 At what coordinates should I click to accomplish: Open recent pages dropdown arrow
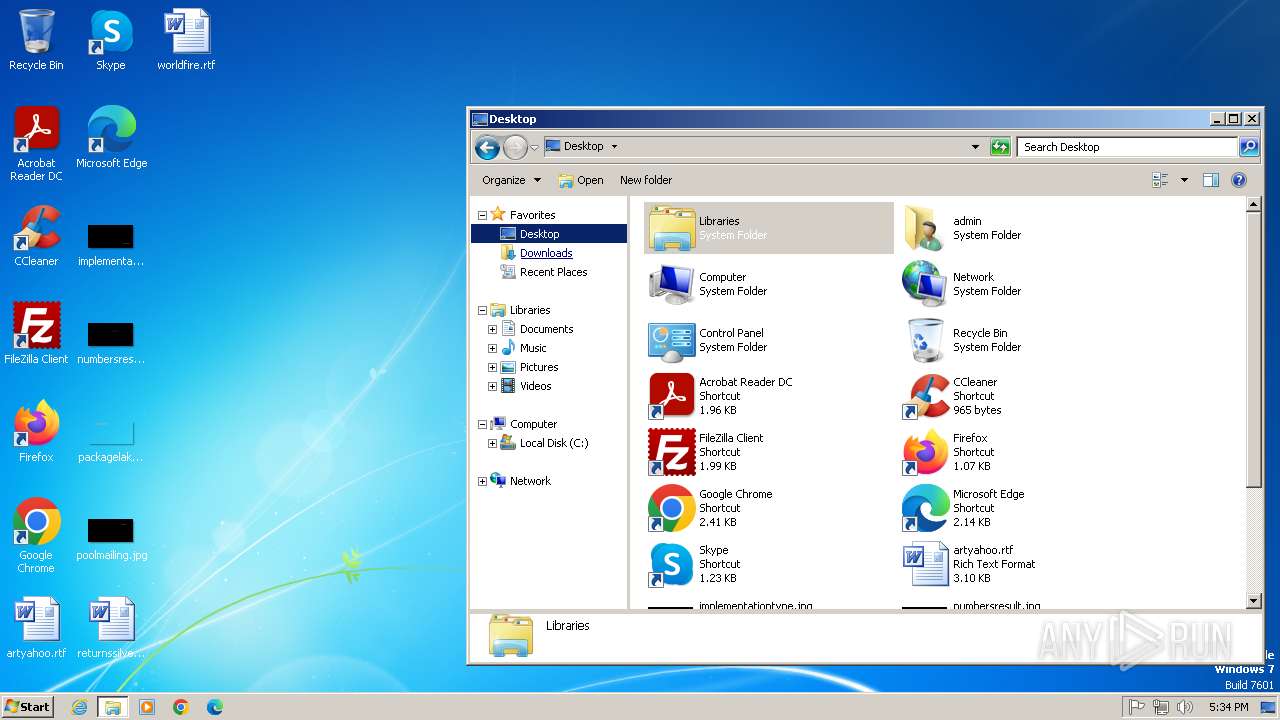coord(534,148)
